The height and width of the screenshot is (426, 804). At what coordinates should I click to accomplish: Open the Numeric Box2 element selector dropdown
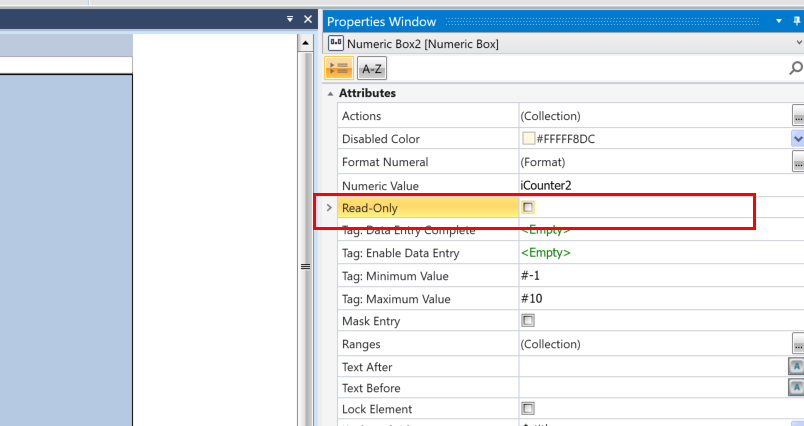[x=798, y=44]
